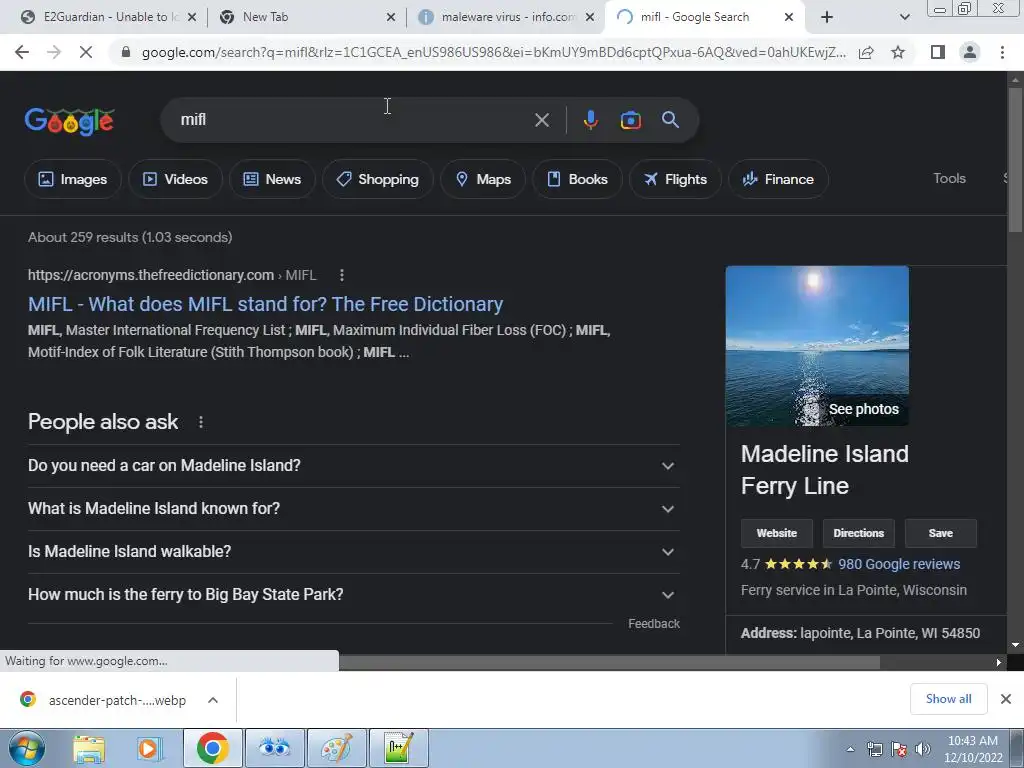Filter results by Videos
Image resolution: width=1024 pixels, height=768 pixels.
click(x=175, y=179)
